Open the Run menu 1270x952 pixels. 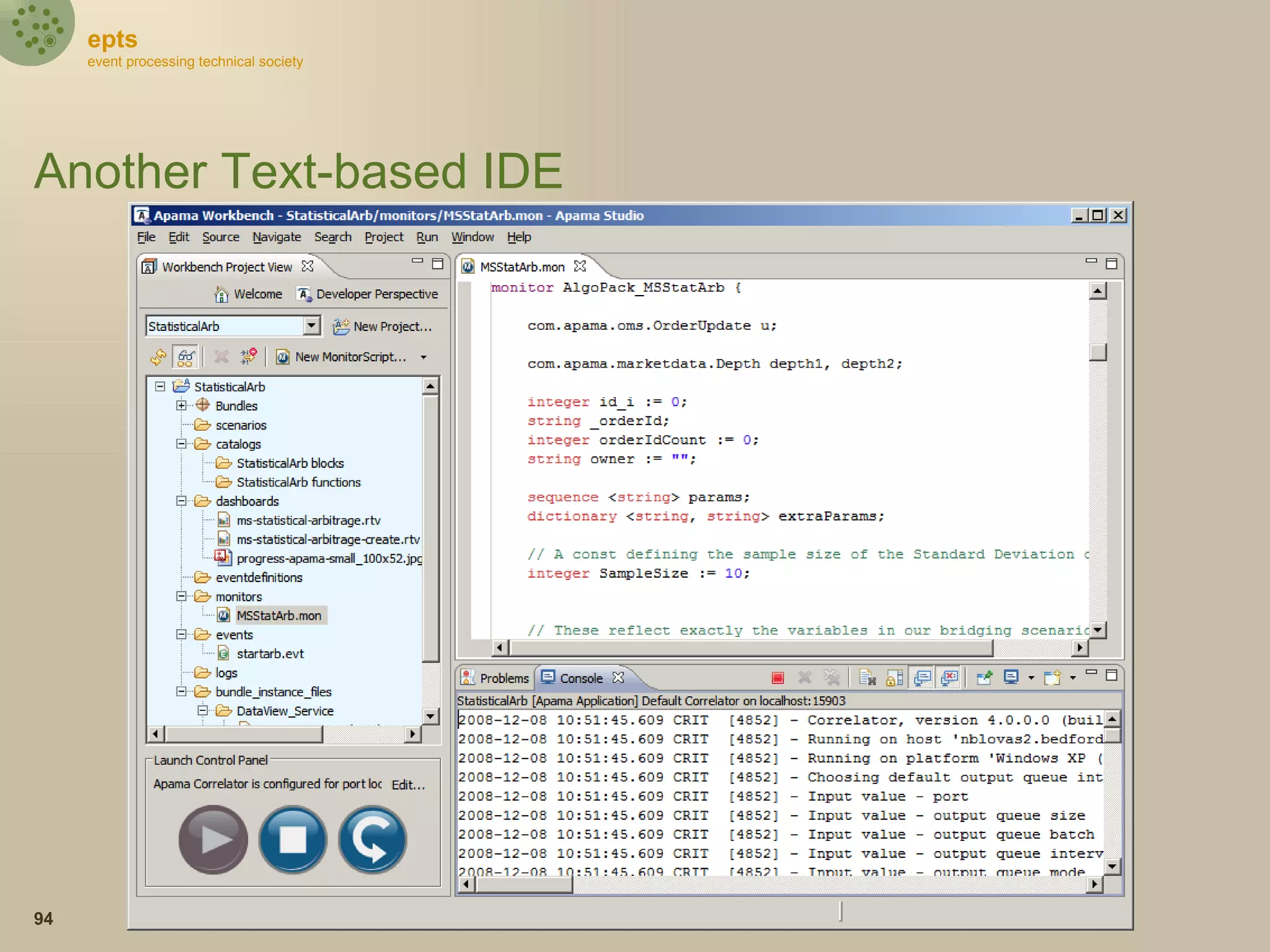[x=427, y=237]
